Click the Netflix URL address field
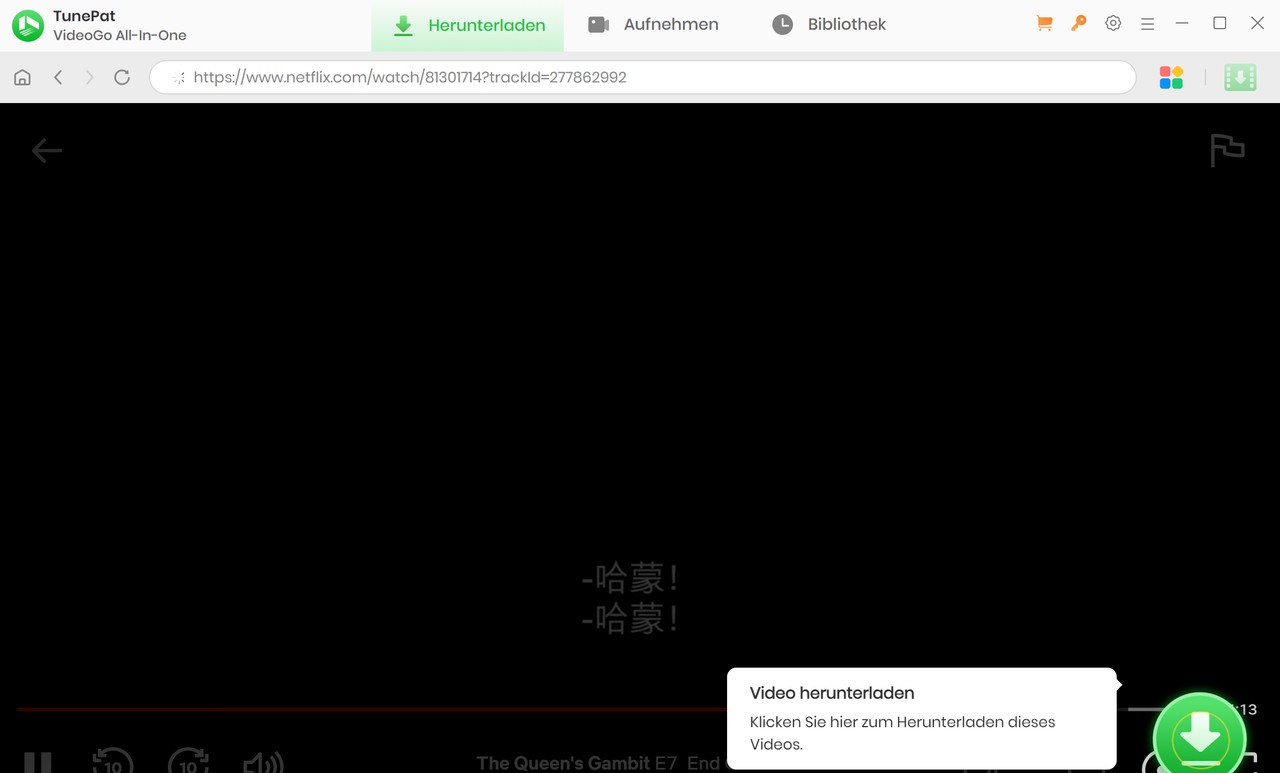 click(640, 77)
